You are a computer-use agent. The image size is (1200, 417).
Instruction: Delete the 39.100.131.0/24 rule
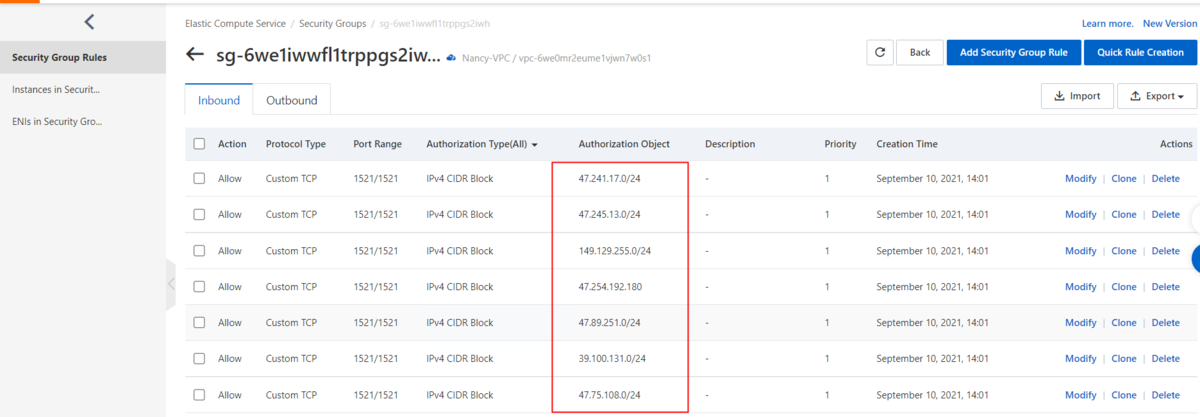point(1166,358)
